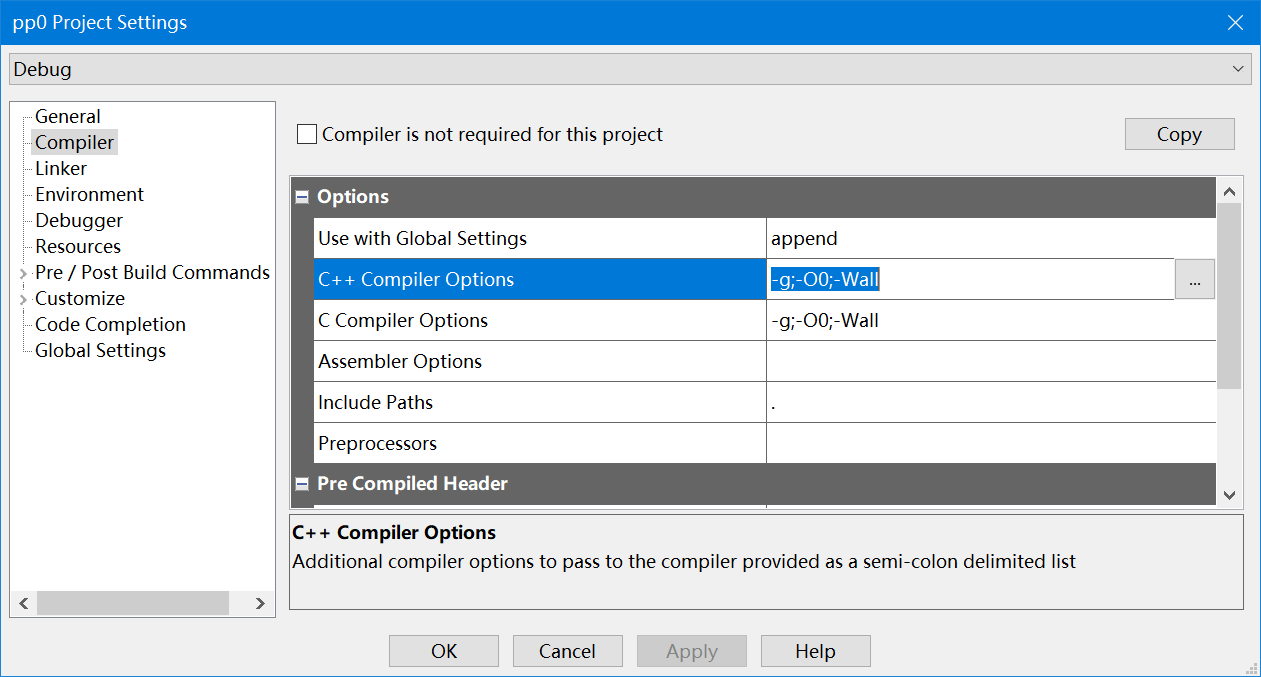Open Help for project settings

click(815, 651)
